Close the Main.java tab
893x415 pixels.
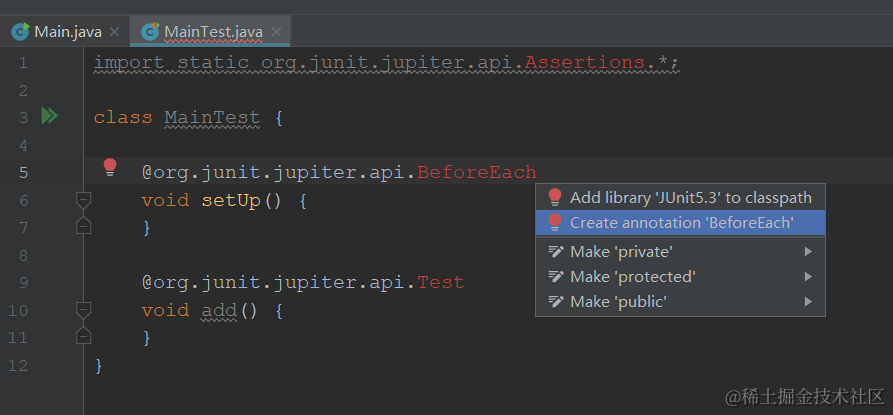click(114, 32)
